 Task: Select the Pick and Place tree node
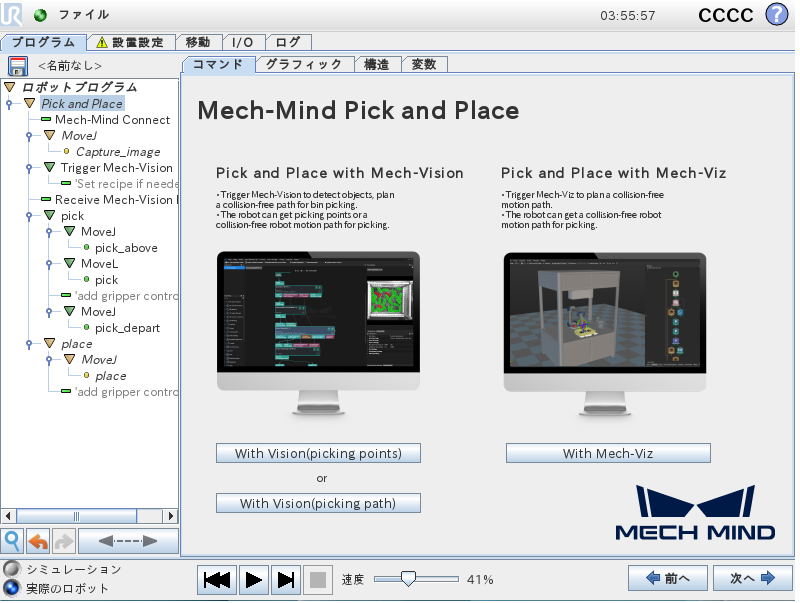click(82, 104)
